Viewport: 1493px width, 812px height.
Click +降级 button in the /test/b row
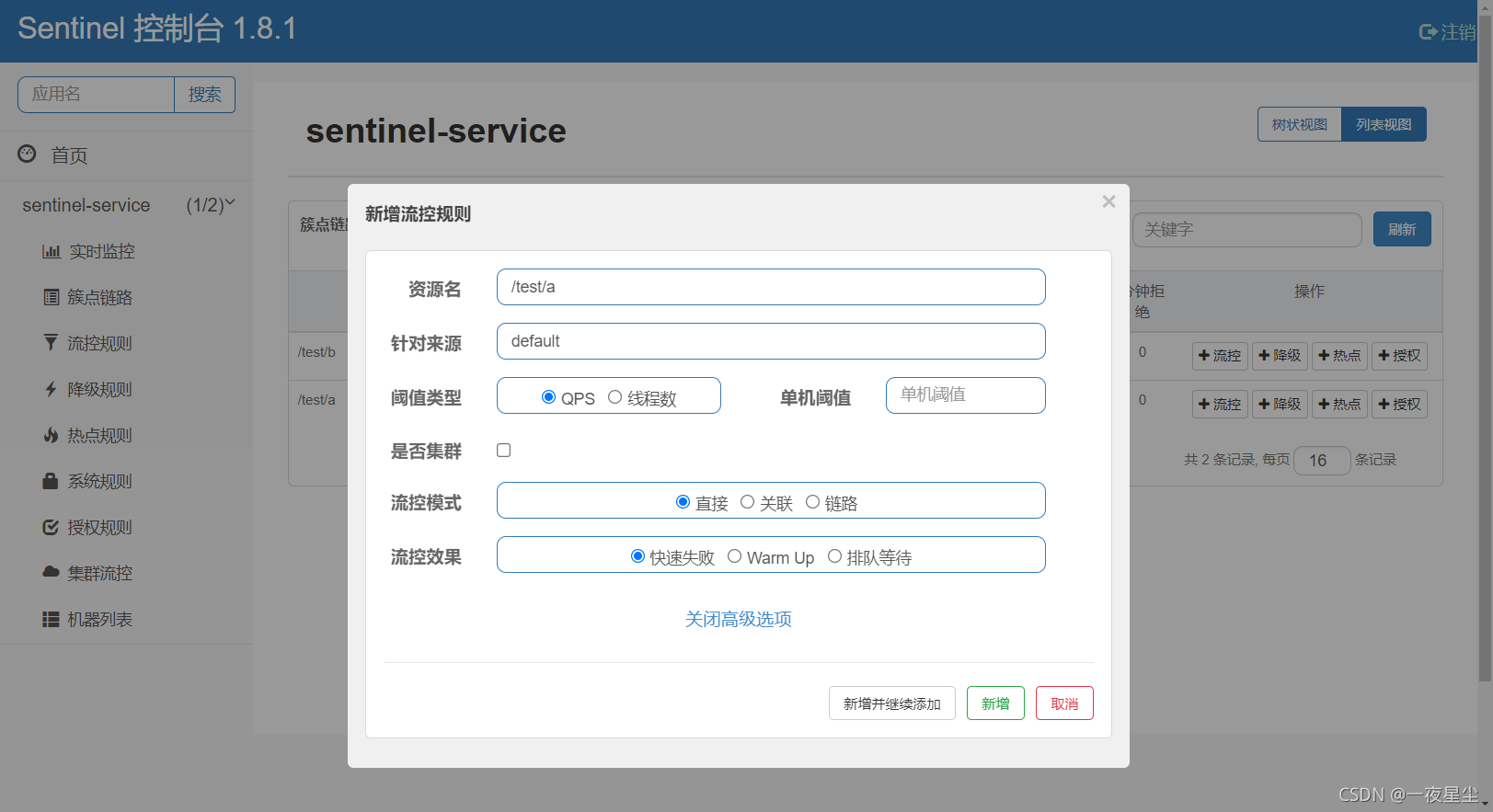click(1280, 356)
